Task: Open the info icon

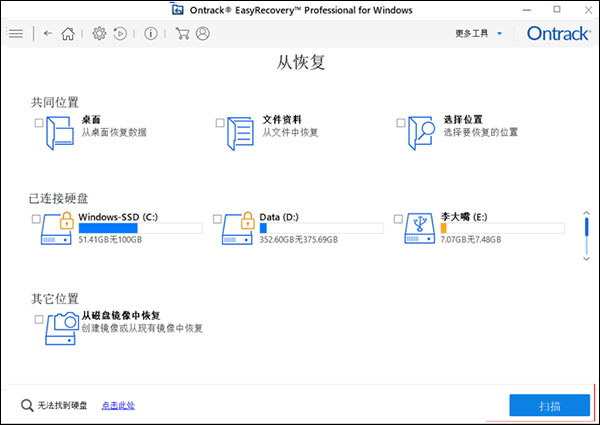Action: click(x=151, y=34)
